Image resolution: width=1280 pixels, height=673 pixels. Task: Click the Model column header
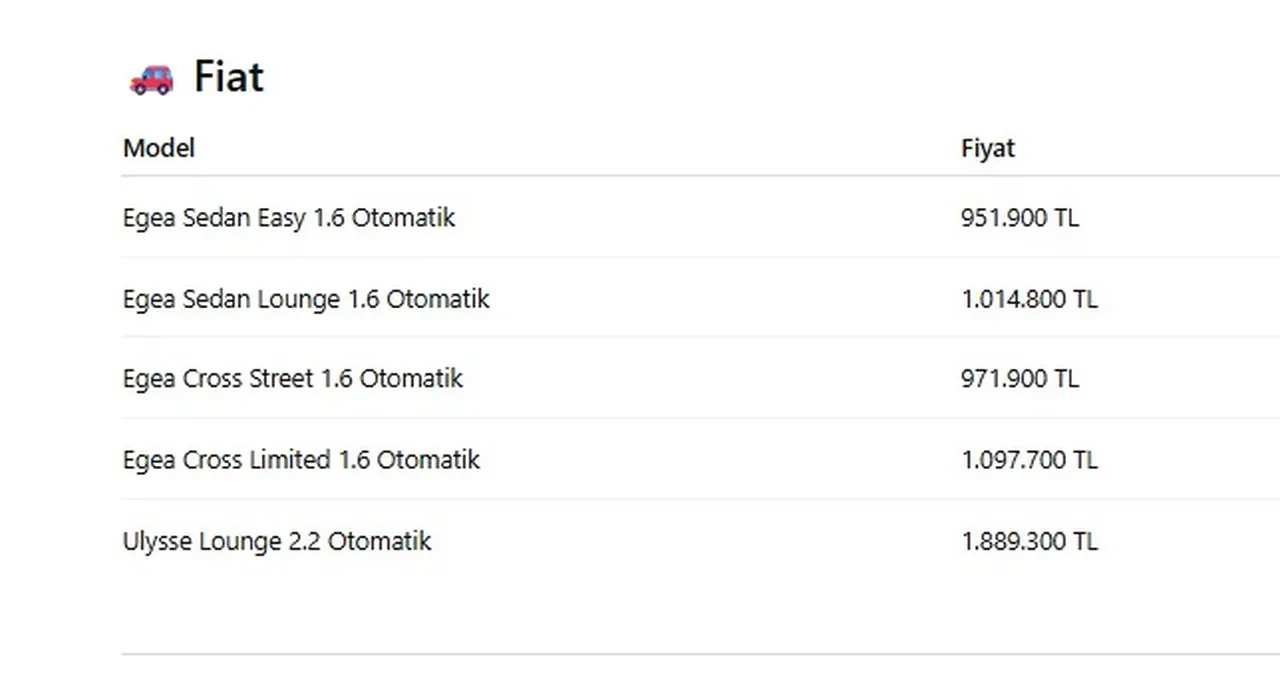click(x=159, y=148)
